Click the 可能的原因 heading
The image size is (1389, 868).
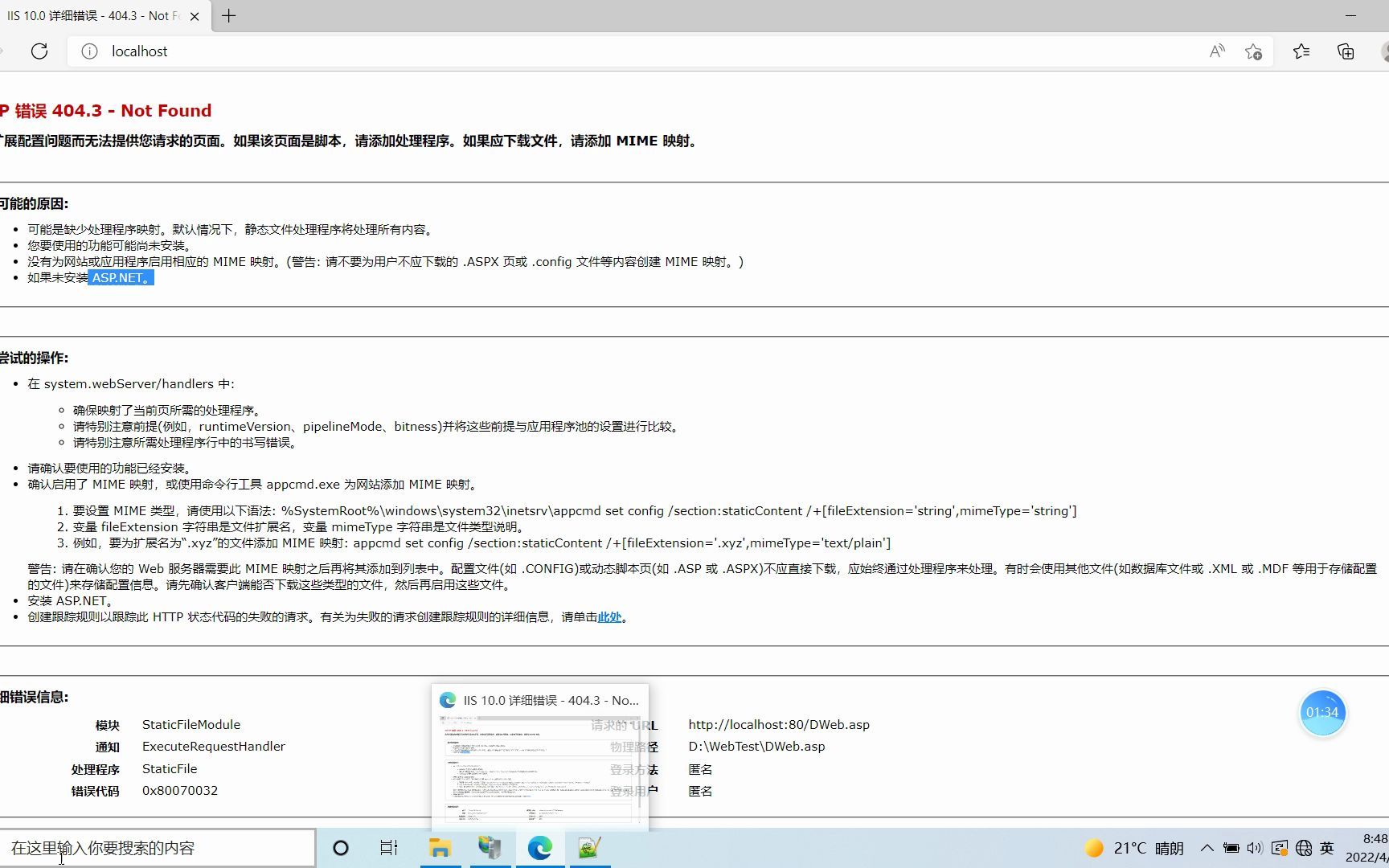pos(34,204)
